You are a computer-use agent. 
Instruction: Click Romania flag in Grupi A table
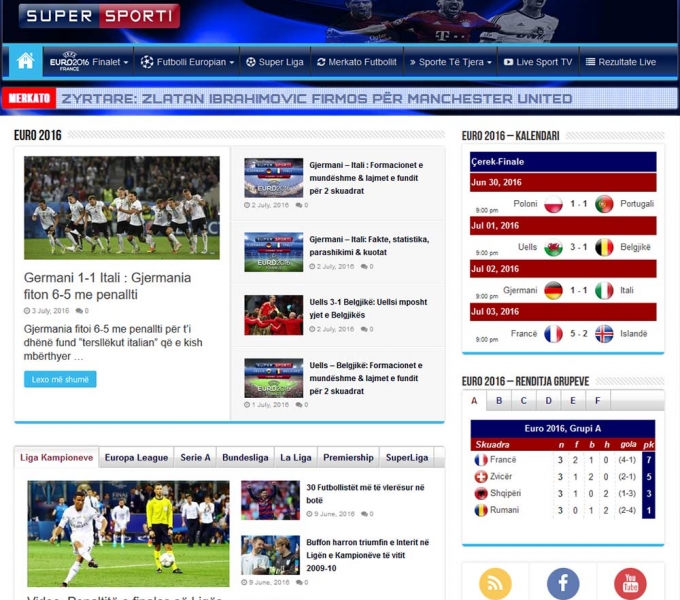point(481,510)
